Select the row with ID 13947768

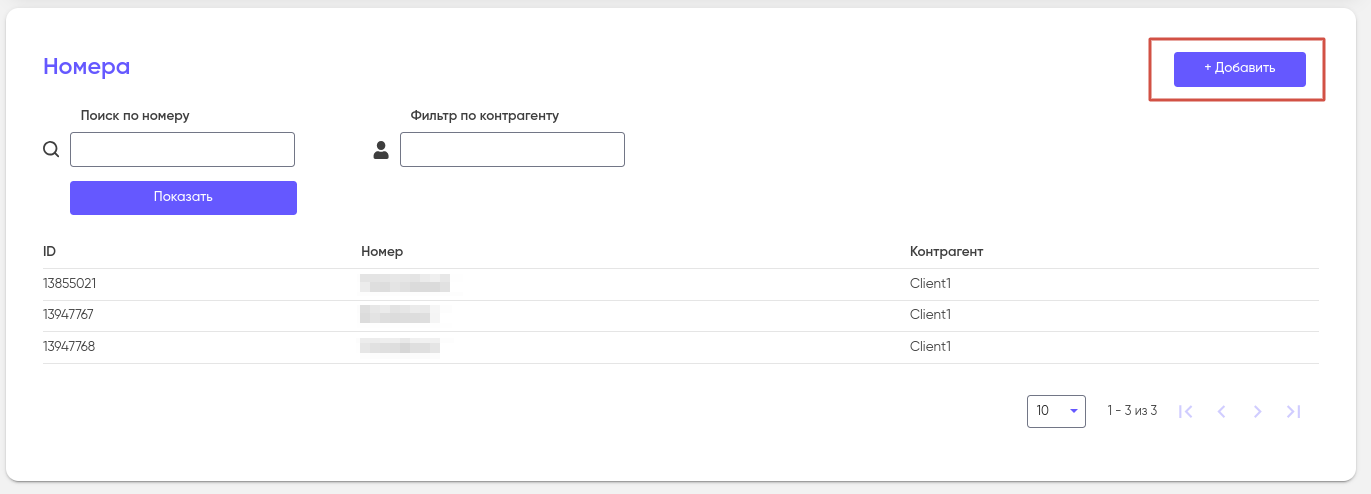69,346
